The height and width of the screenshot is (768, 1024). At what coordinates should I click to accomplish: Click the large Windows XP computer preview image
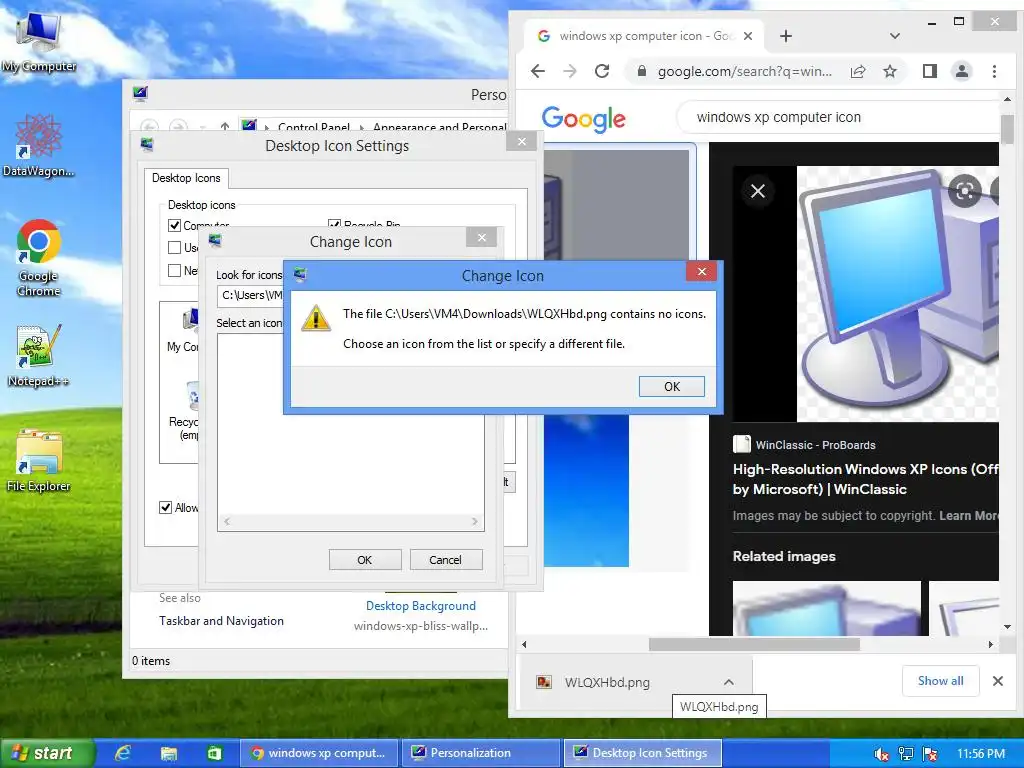click(897, 294)
